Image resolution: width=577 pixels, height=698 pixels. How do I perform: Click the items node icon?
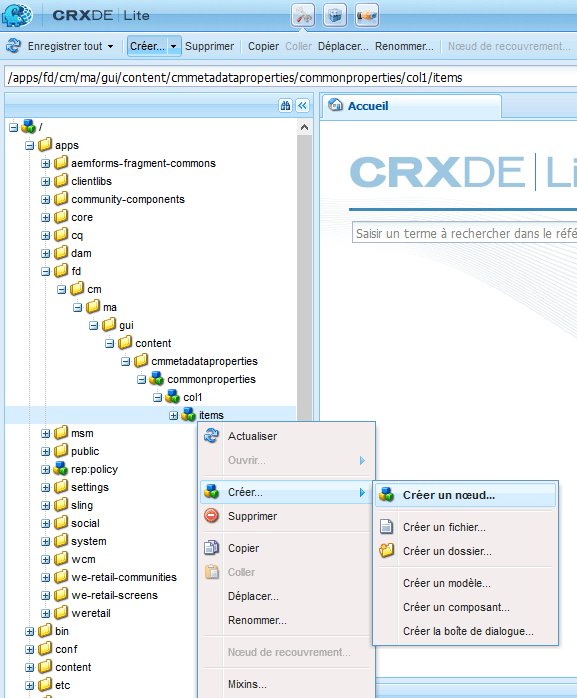coord(188,414)
